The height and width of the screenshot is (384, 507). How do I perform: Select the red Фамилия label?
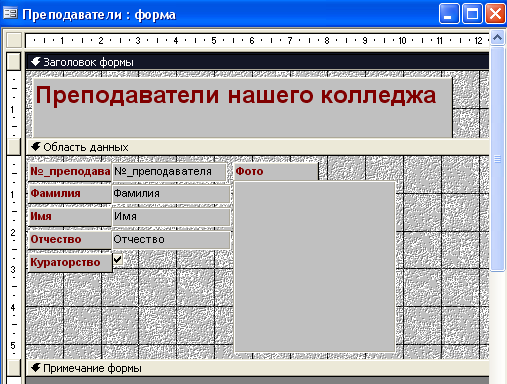point(70,194)
